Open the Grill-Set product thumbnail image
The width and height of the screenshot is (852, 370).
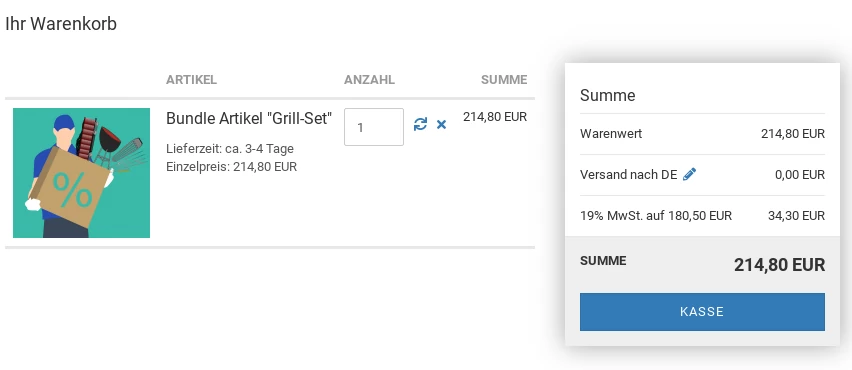82,173
